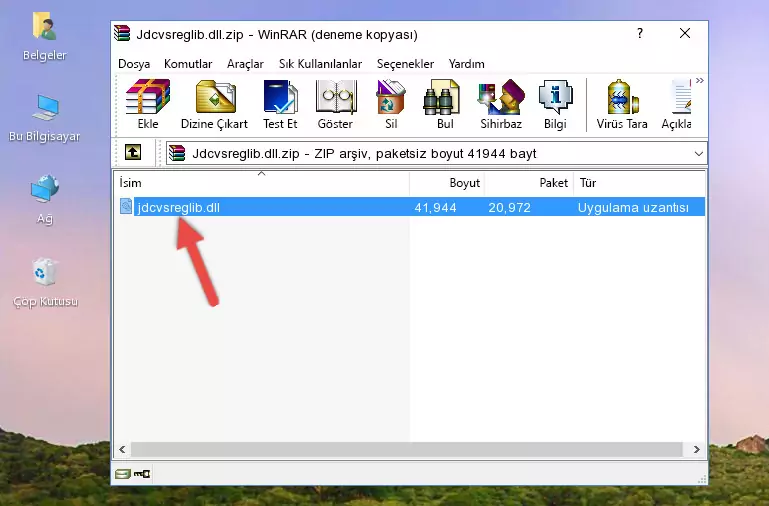Open the Yardım menu
769x506 pixels.
[466, 64]
